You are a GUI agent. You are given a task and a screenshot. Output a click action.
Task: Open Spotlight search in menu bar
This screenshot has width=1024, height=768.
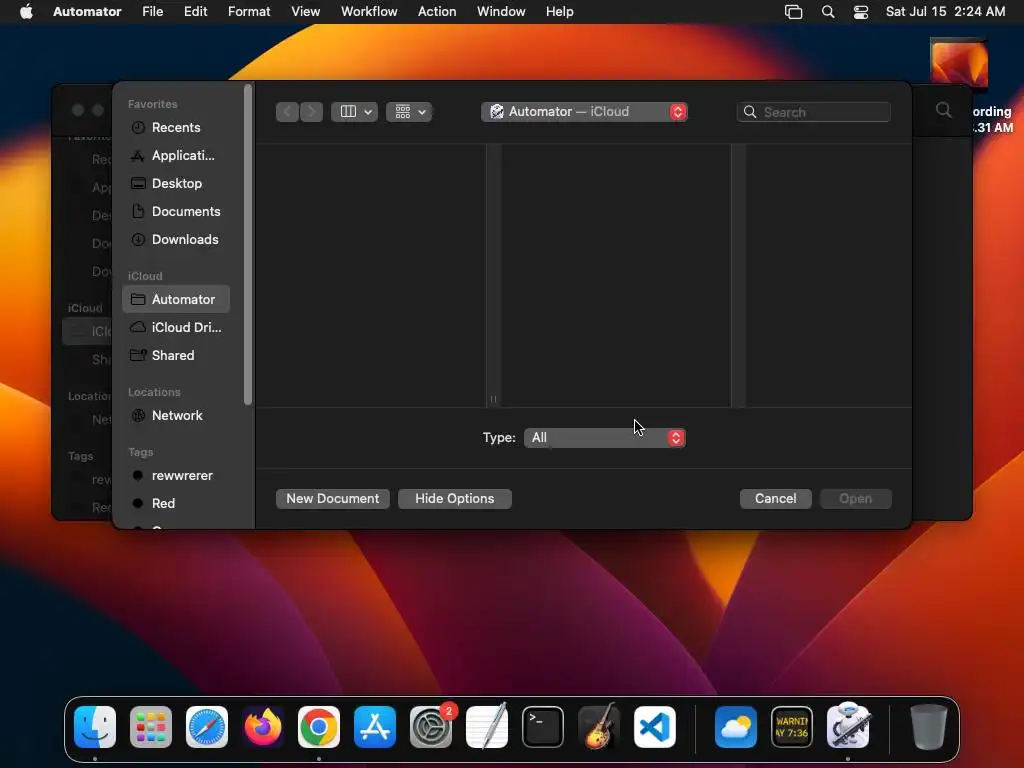pos(828,12)
